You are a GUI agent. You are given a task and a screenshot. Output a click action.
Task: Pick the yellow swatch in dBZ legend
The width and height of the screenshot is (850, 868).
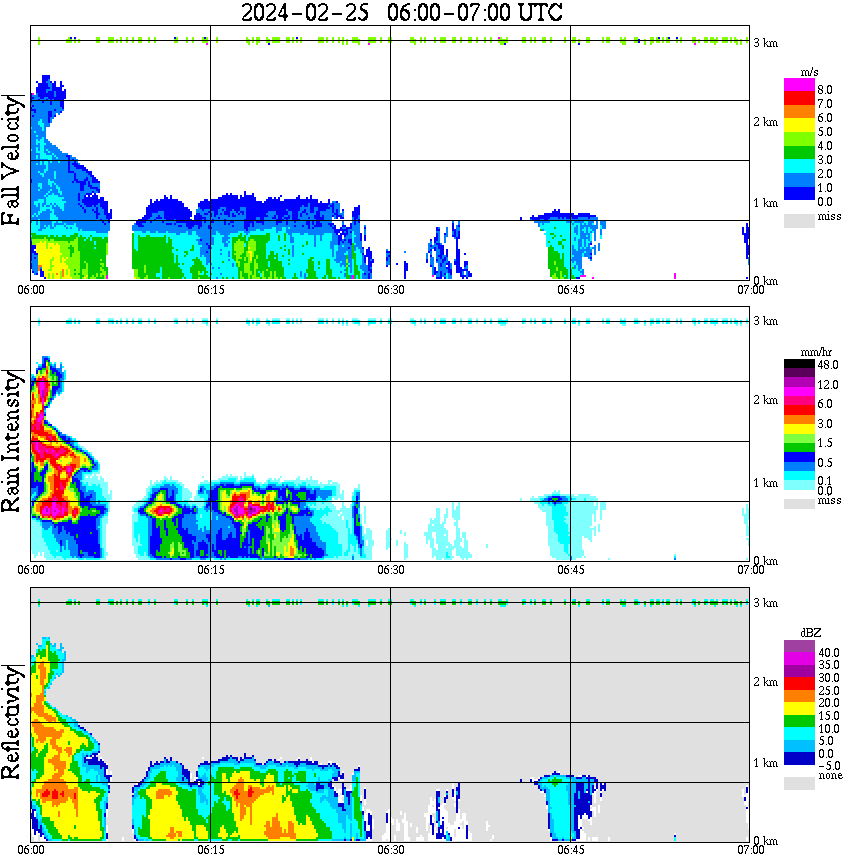799,708
